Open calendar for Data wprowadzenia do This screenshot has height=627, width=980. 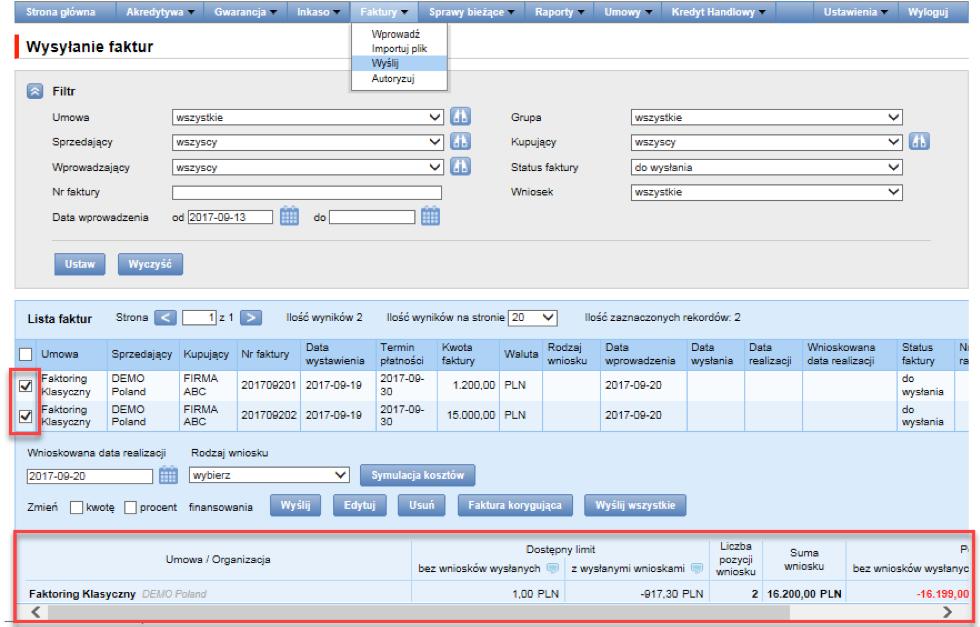point(430,216)
